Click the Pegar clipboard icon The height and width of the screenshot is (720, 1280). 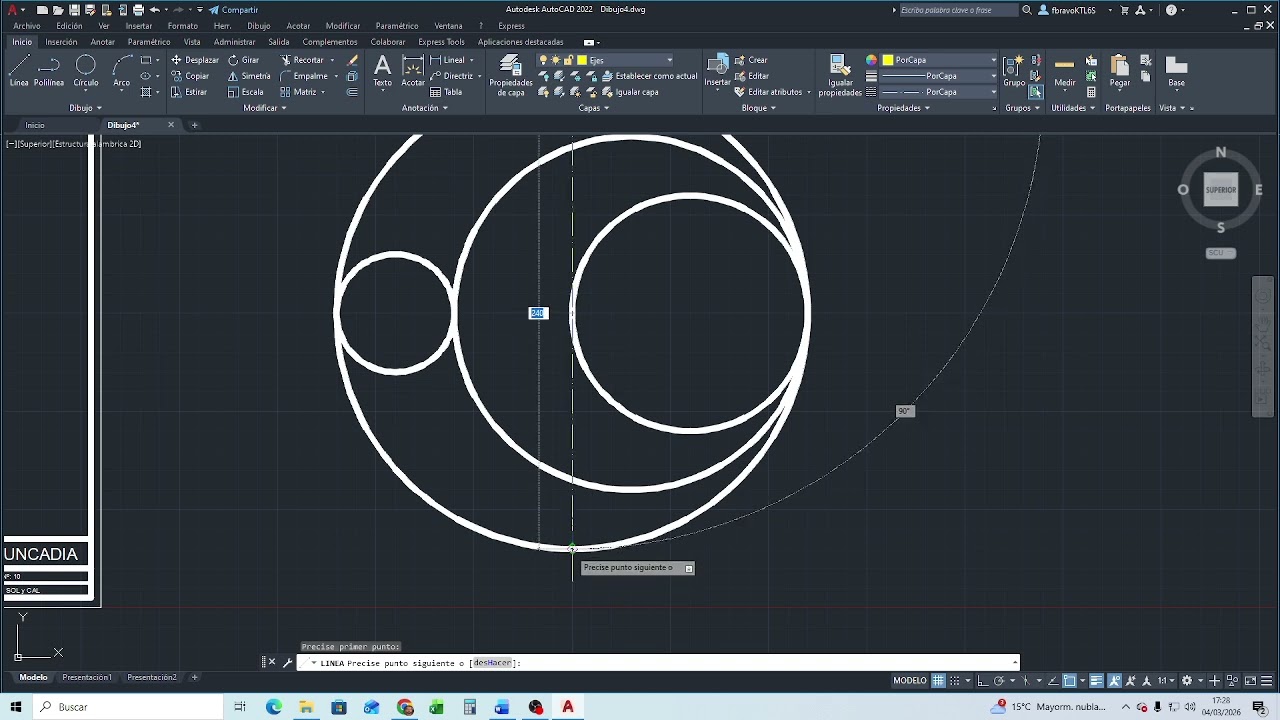1120,70
